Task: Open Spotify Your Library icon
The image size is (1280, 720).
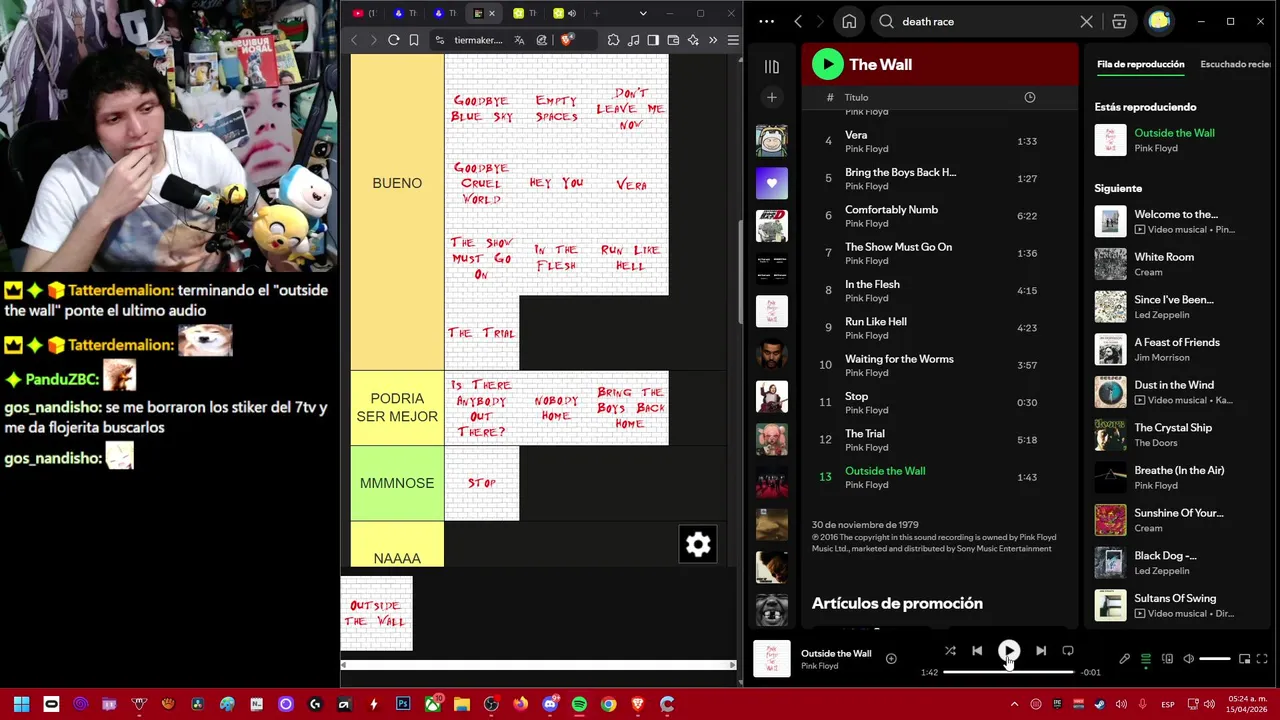Action: tap(772, 67)
